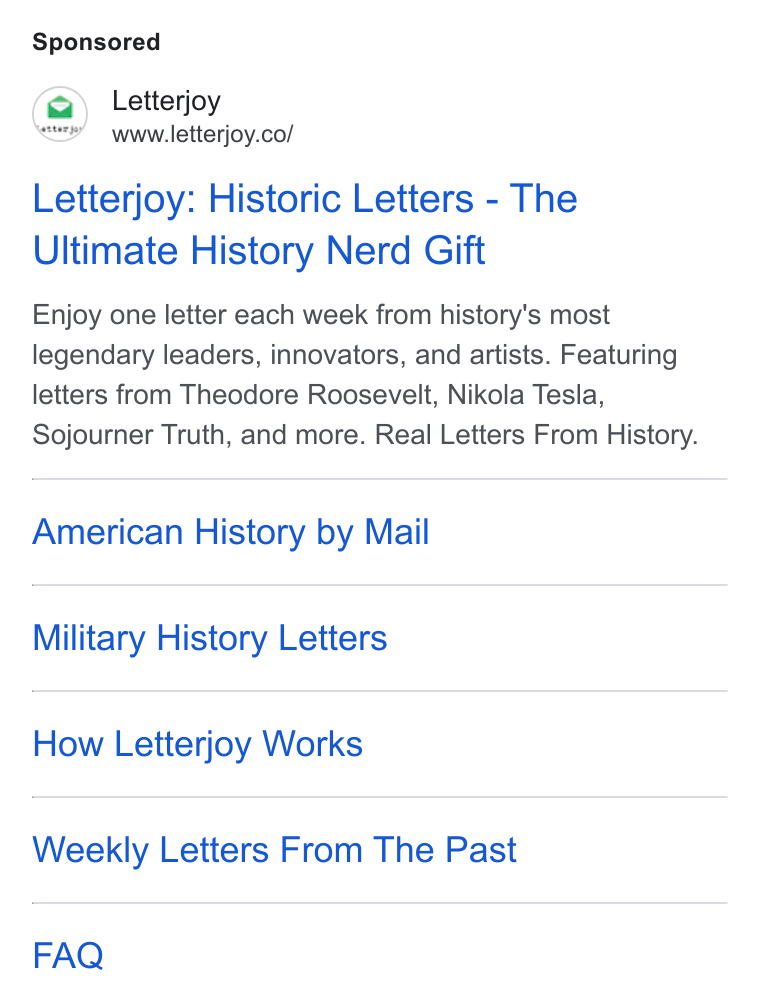The width and height of the screenshot is (760, 1008).
Task: Click the Letterjoy advertiser name
Action: pos(167,101)
